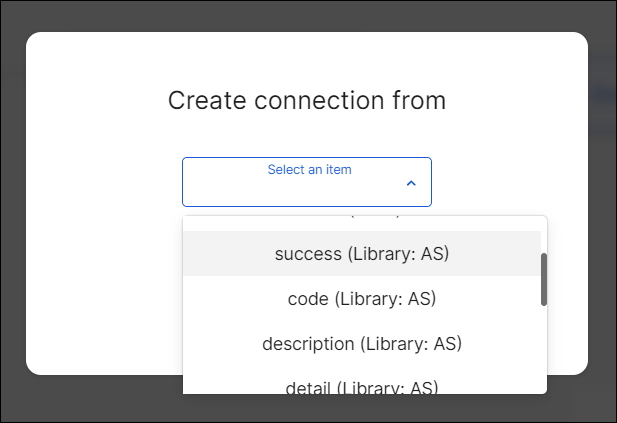
Task: Click the empty input area inside the combo box
Action: (x=290, y=190)
